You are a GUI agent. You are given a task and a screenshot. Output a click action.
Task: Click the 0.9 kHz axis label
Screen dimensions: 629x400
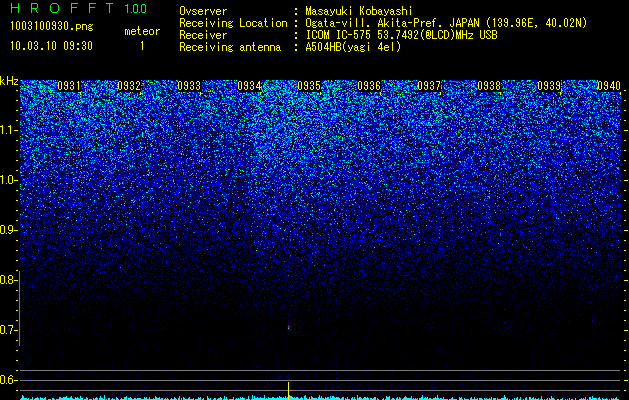tap(7, 230)
